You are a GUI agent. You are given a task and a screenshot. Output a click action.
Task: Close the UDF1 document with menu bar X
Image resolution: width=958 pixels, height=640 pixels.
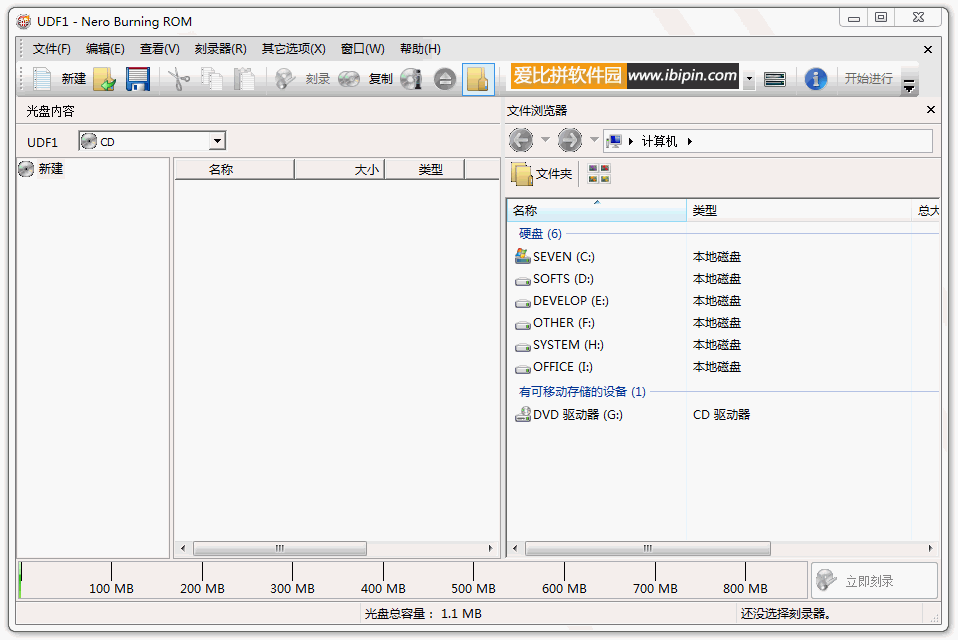(927, 49)
